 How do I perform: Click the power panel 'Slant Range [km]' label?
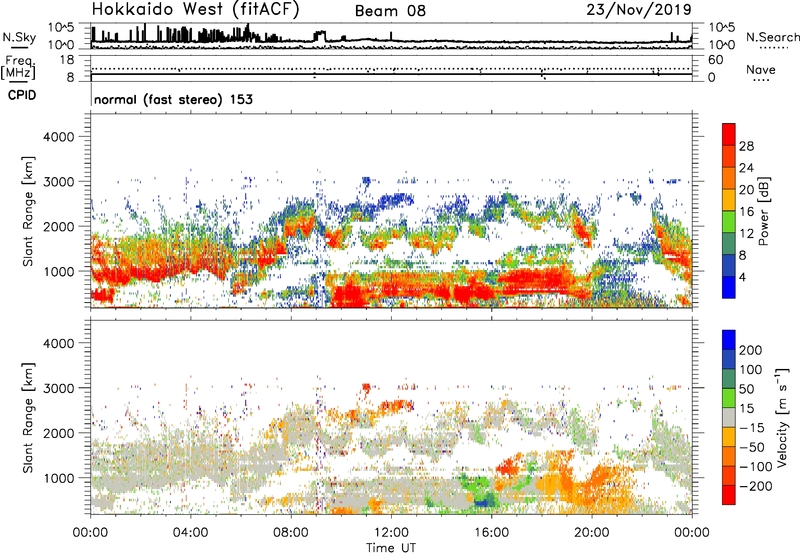[x=28, y=211]
